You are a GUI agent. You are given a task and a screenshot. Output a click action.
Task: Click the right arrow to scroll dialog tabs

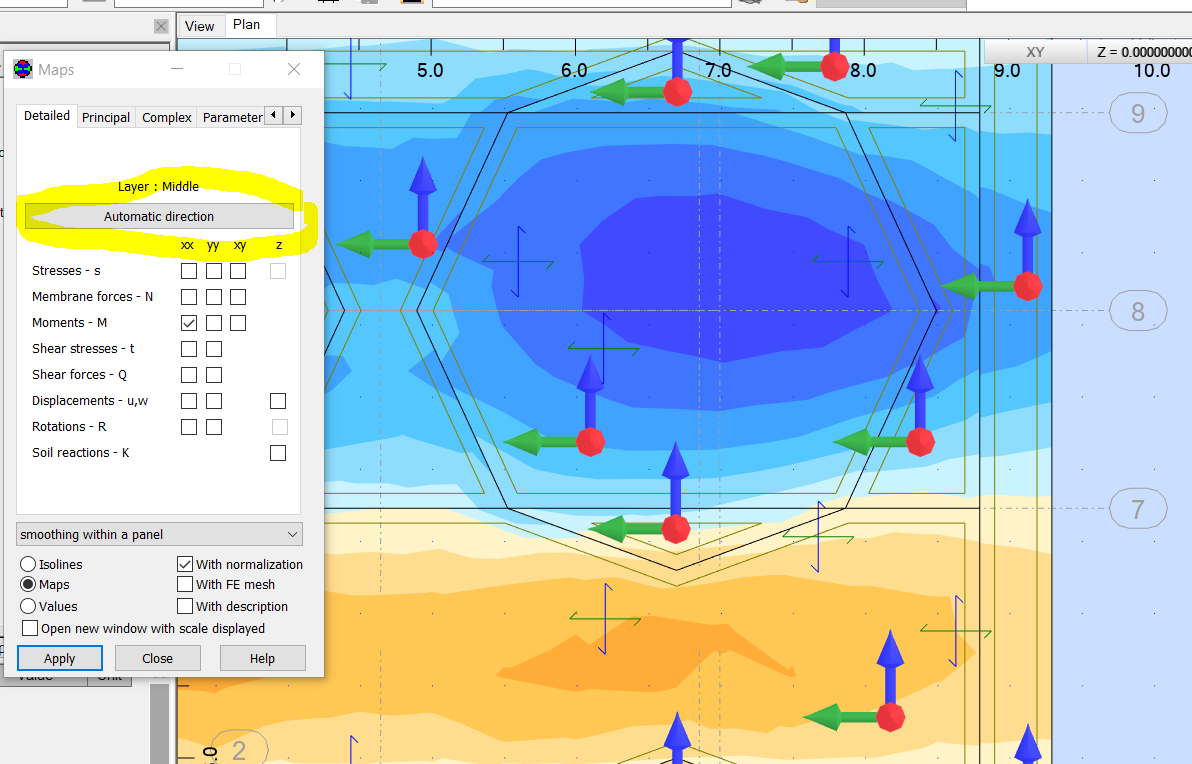tap(292, 115)
